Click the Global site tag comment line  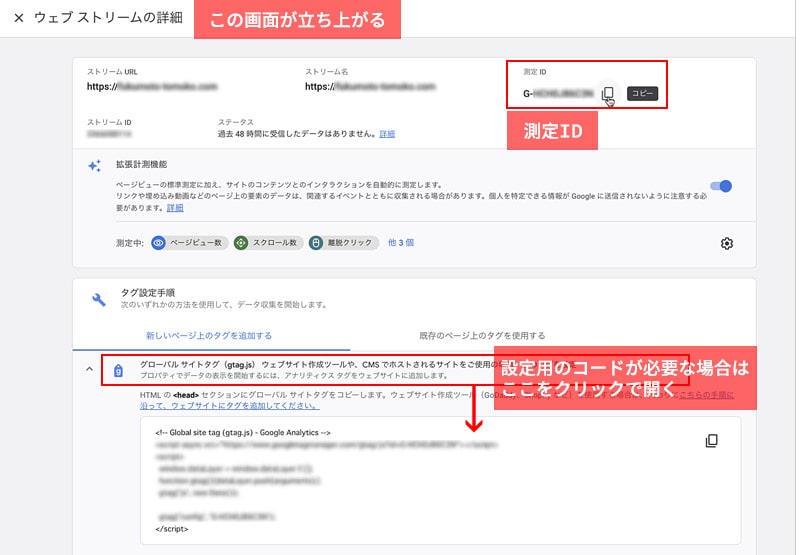[x=243, y=433]
